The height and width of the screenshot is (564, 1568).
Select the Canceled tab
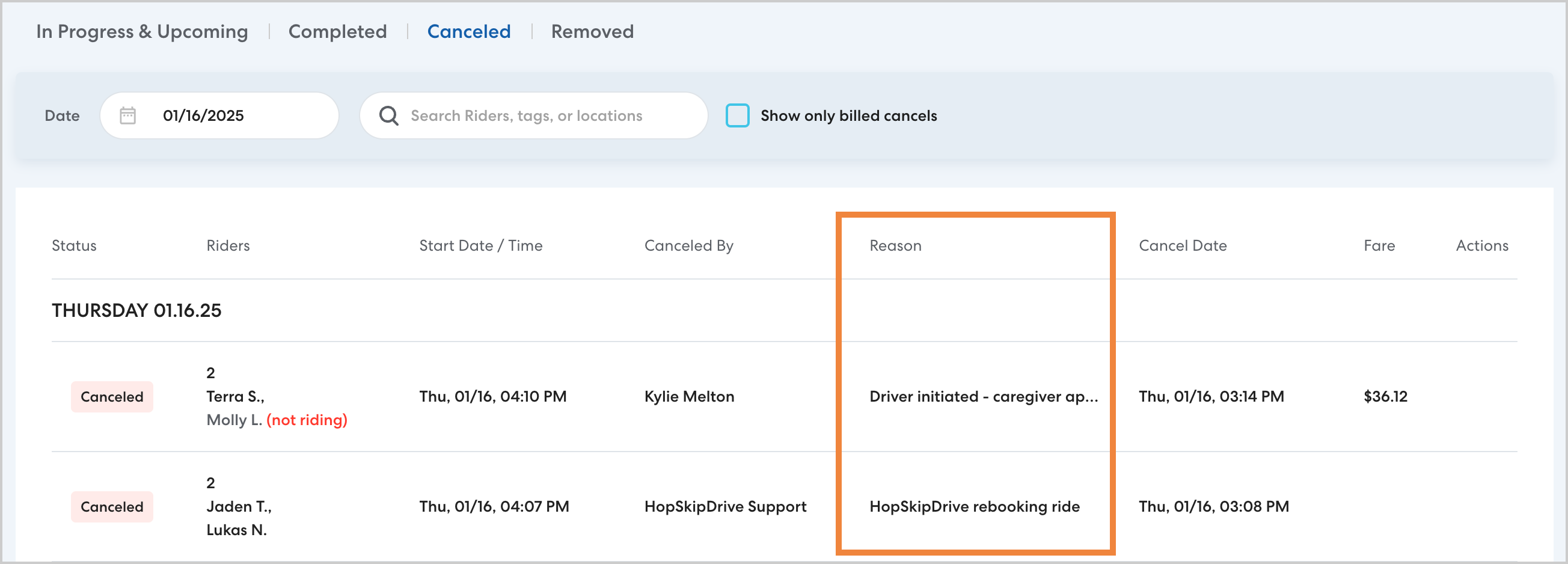click(x=469, y=32)
